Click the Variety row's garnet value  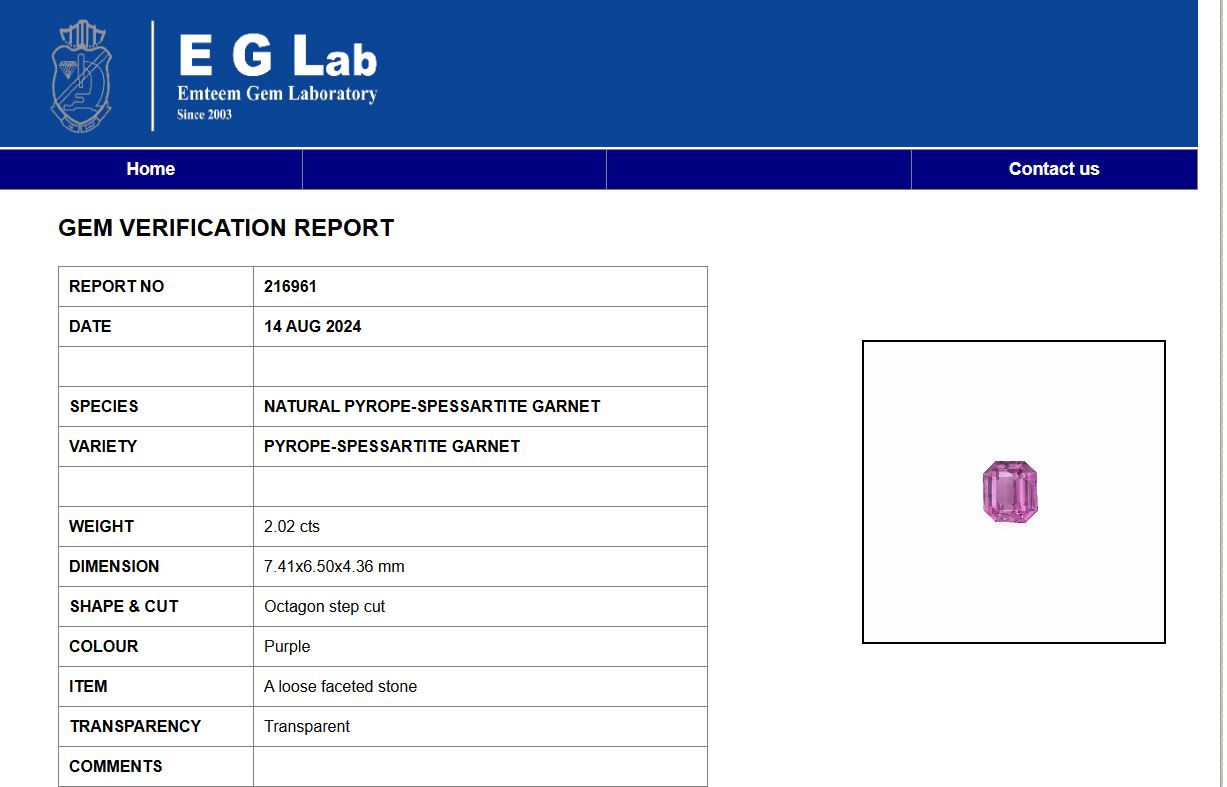[x=392, y=447]
